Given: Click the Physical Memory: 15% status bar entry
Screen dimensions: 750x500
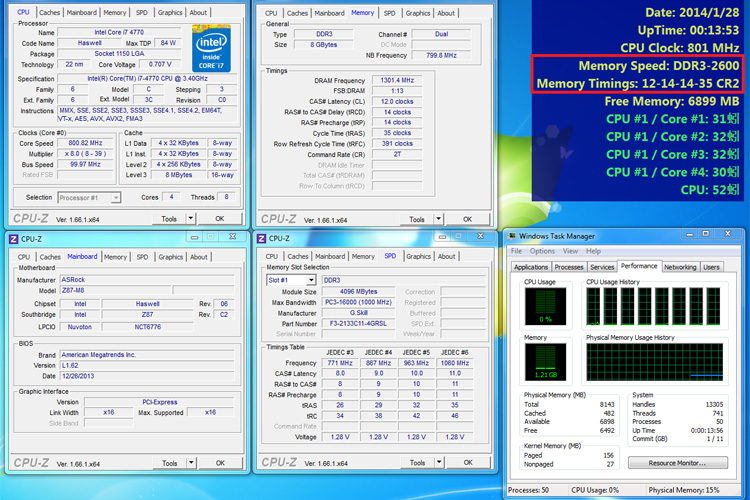Looking at the screenshot, I should [684, 490].
